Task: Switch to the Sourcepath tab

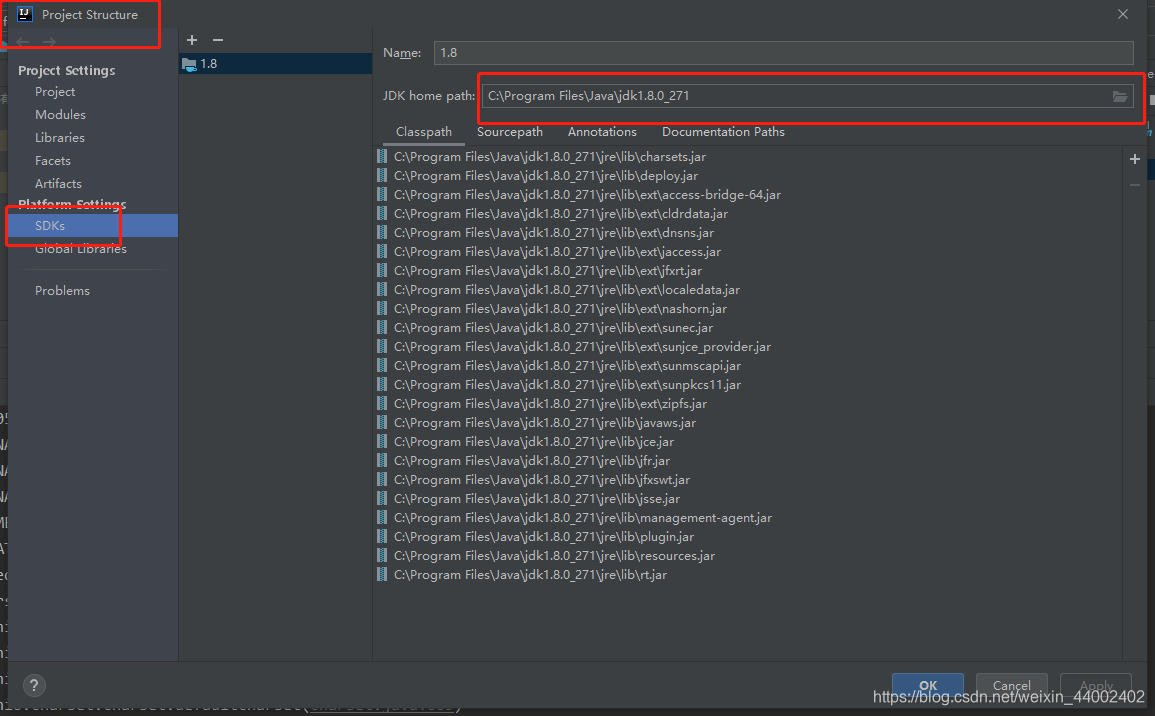Action: pyautogui.click(x=510, y=131)
